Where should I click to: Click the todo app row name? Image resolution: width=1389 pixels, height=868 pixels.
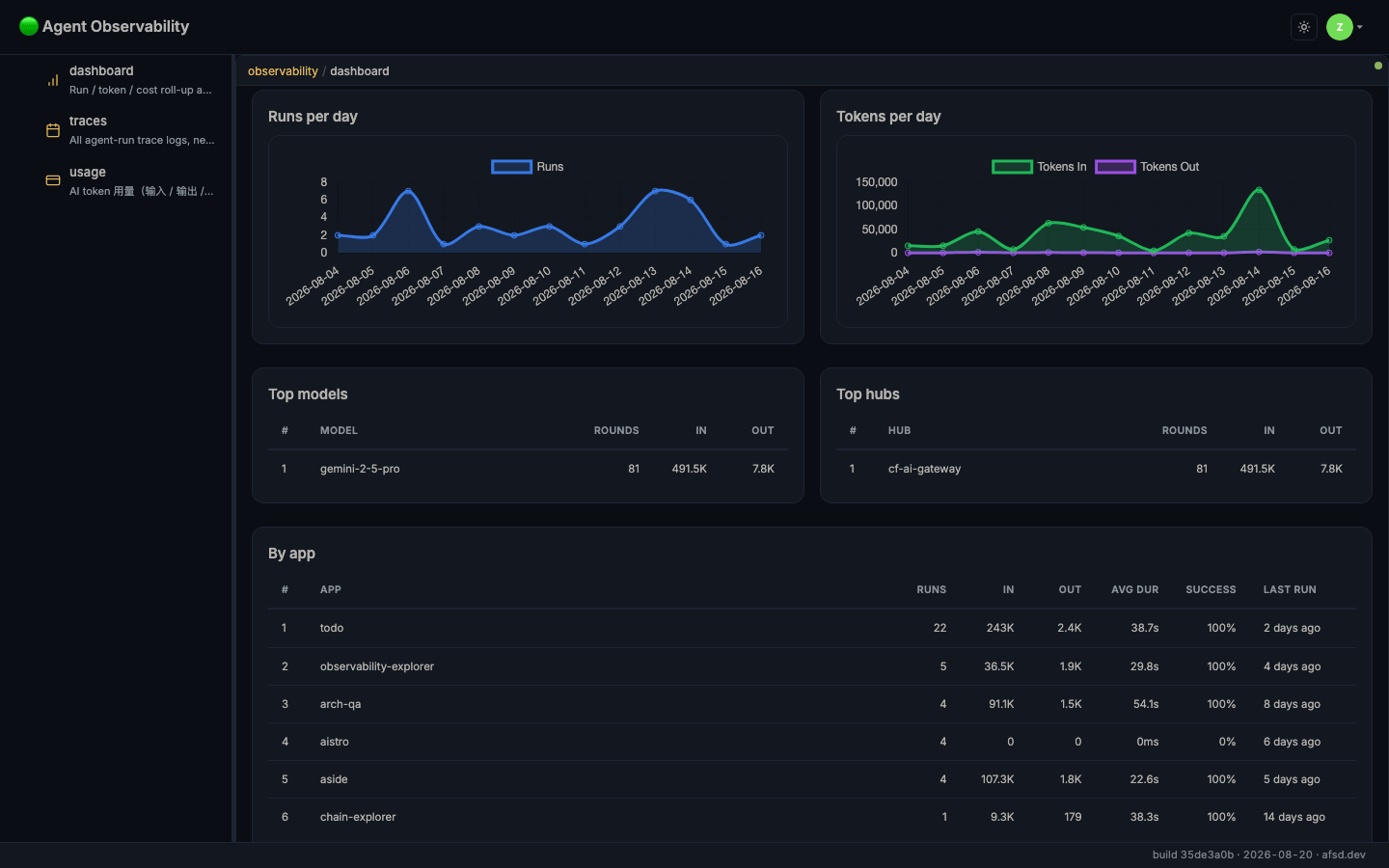[x=332, y=628]
